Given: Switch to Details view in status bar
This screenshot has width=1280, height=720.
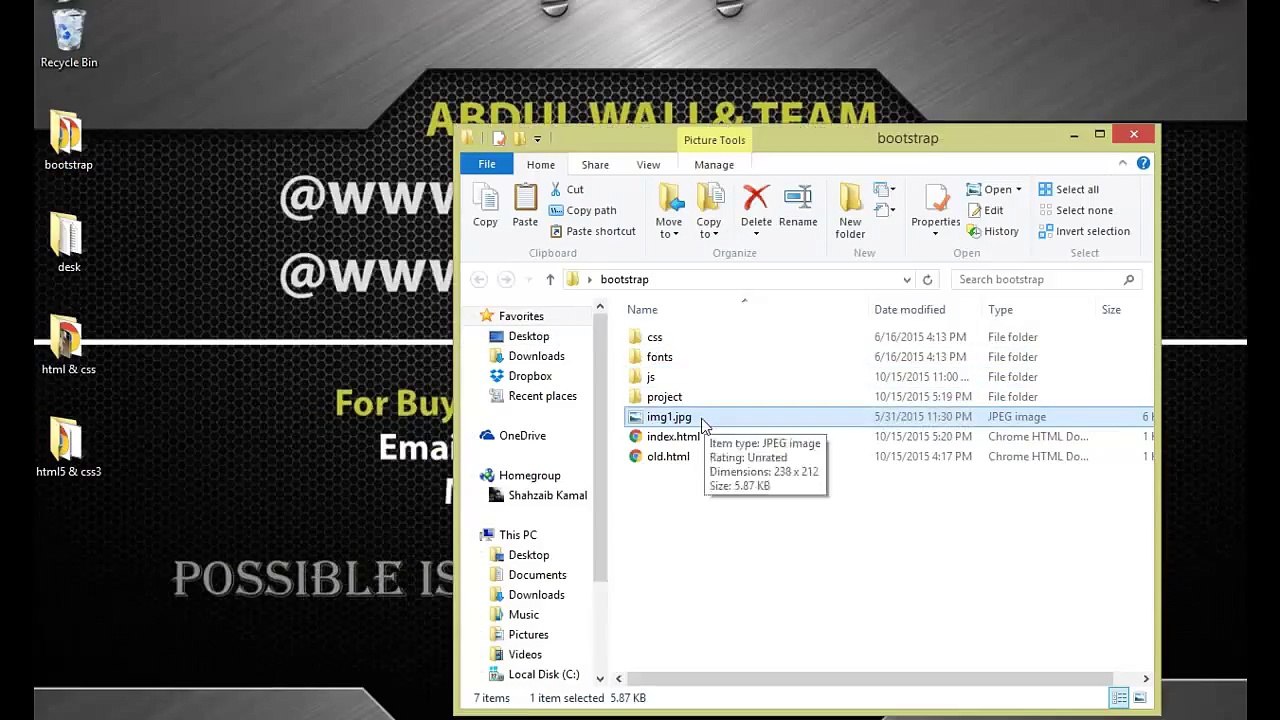Looking at the screenshot, I should (1119, 698).
